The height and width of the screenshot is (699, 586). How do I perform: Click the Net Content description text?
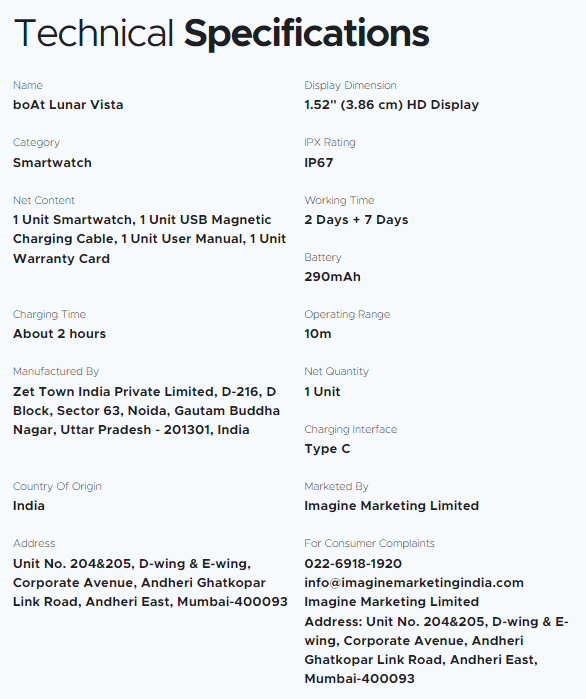[149, 239]
